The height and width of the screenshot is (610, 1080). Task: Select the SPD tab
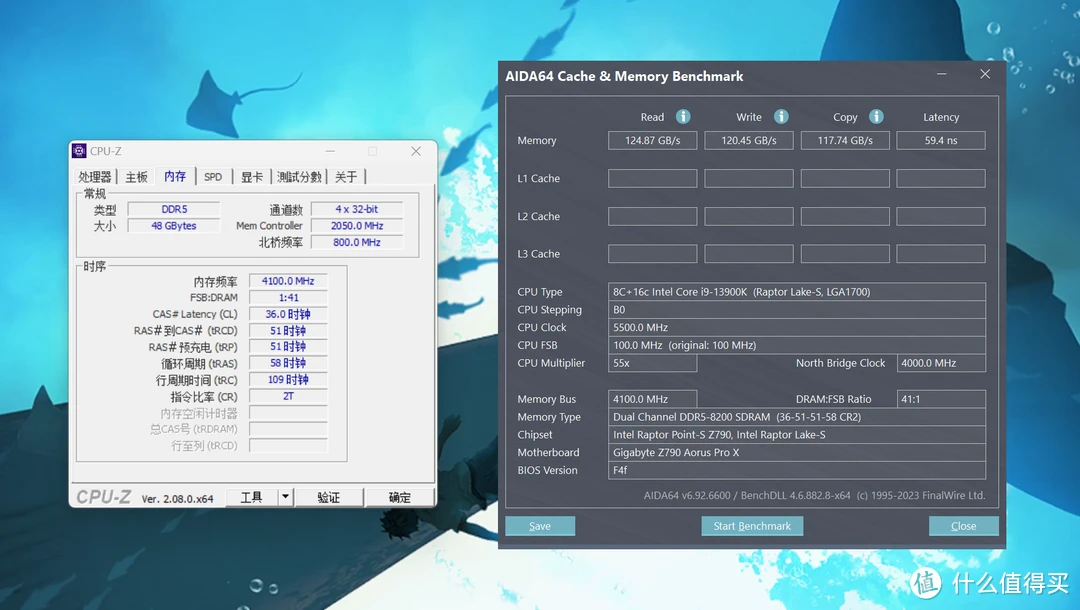tap(213, 177)
